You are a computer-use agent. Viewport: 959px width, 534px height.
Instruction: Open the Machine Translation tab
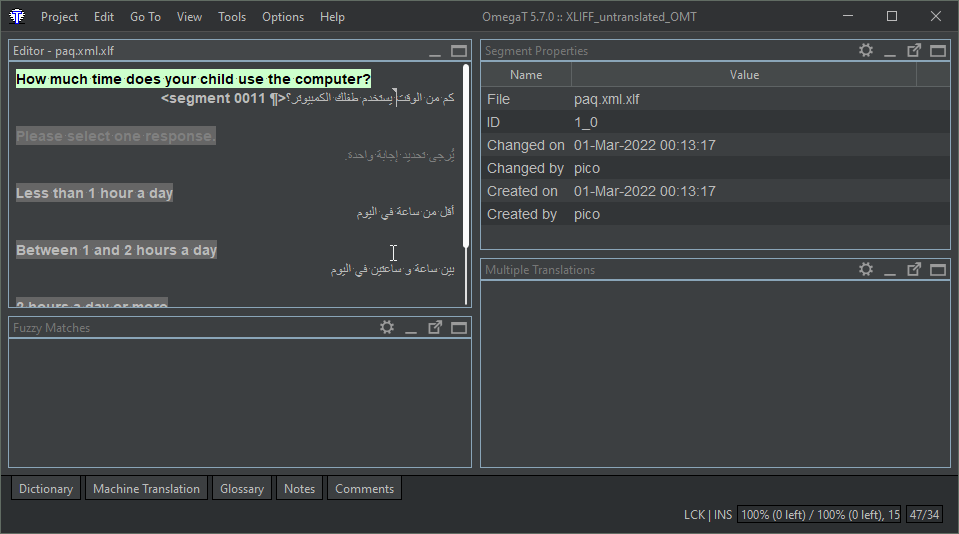[x=146, y=489]
